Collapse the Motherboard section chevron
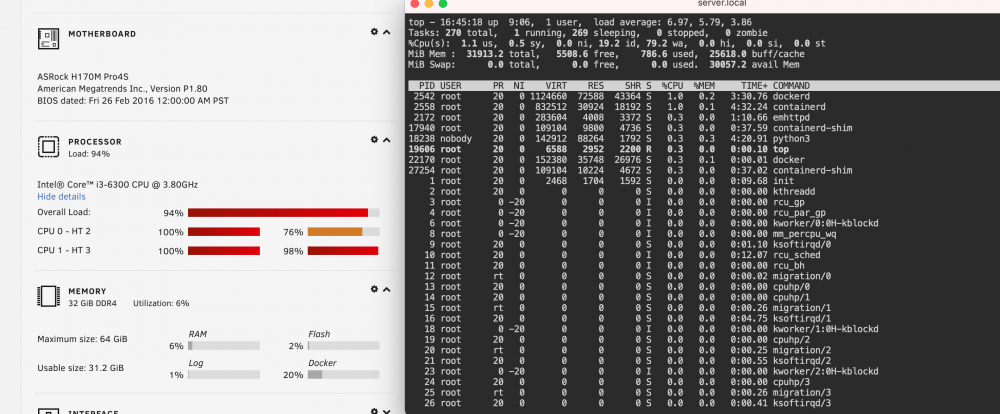Viewport: 1000px width, 414px height. [386, 32]
